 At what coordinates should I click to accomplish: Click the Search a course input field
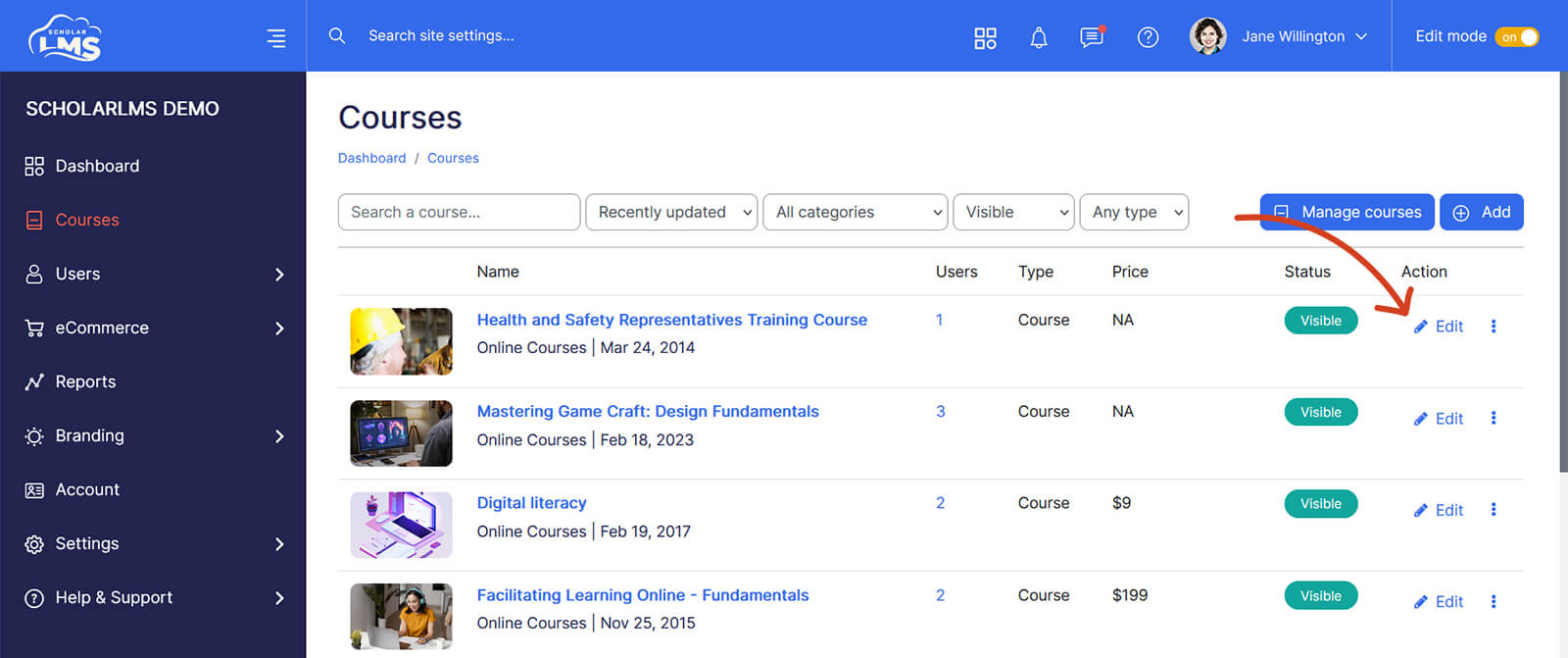click(x=459, y=212)
